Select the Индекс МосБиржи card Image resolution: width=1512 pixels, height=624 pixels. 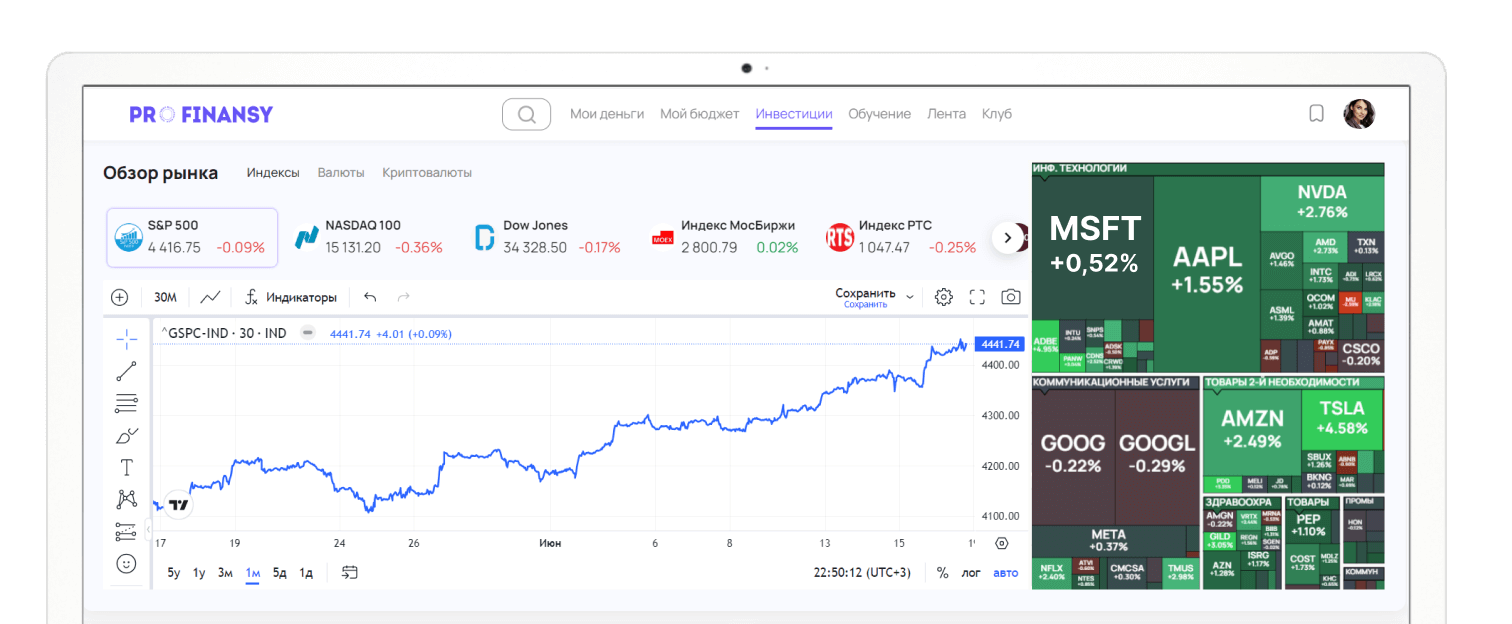pos(725,238)
